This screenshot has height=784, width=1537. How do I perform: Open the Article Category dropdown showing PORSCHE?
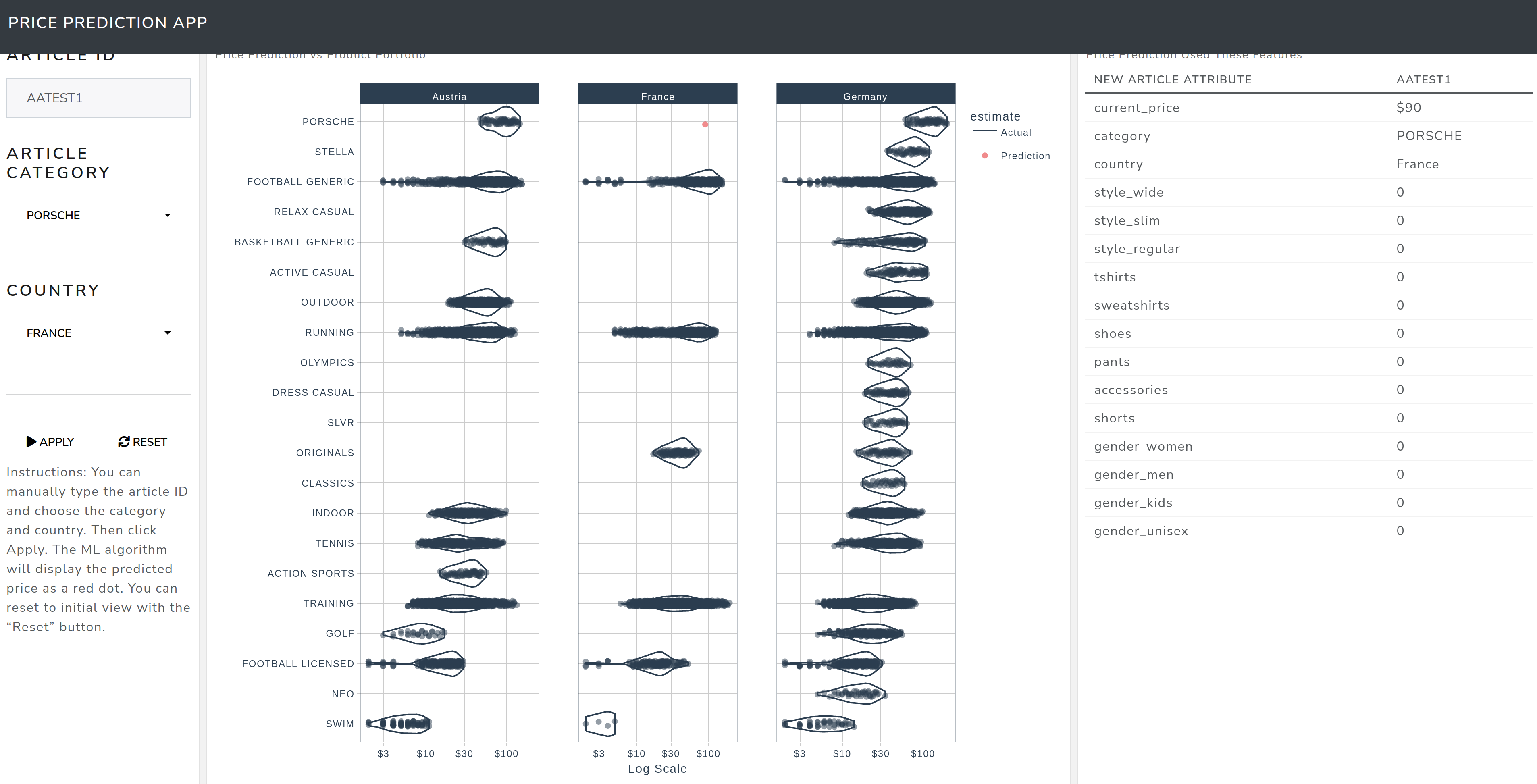(x=98, y=215)
